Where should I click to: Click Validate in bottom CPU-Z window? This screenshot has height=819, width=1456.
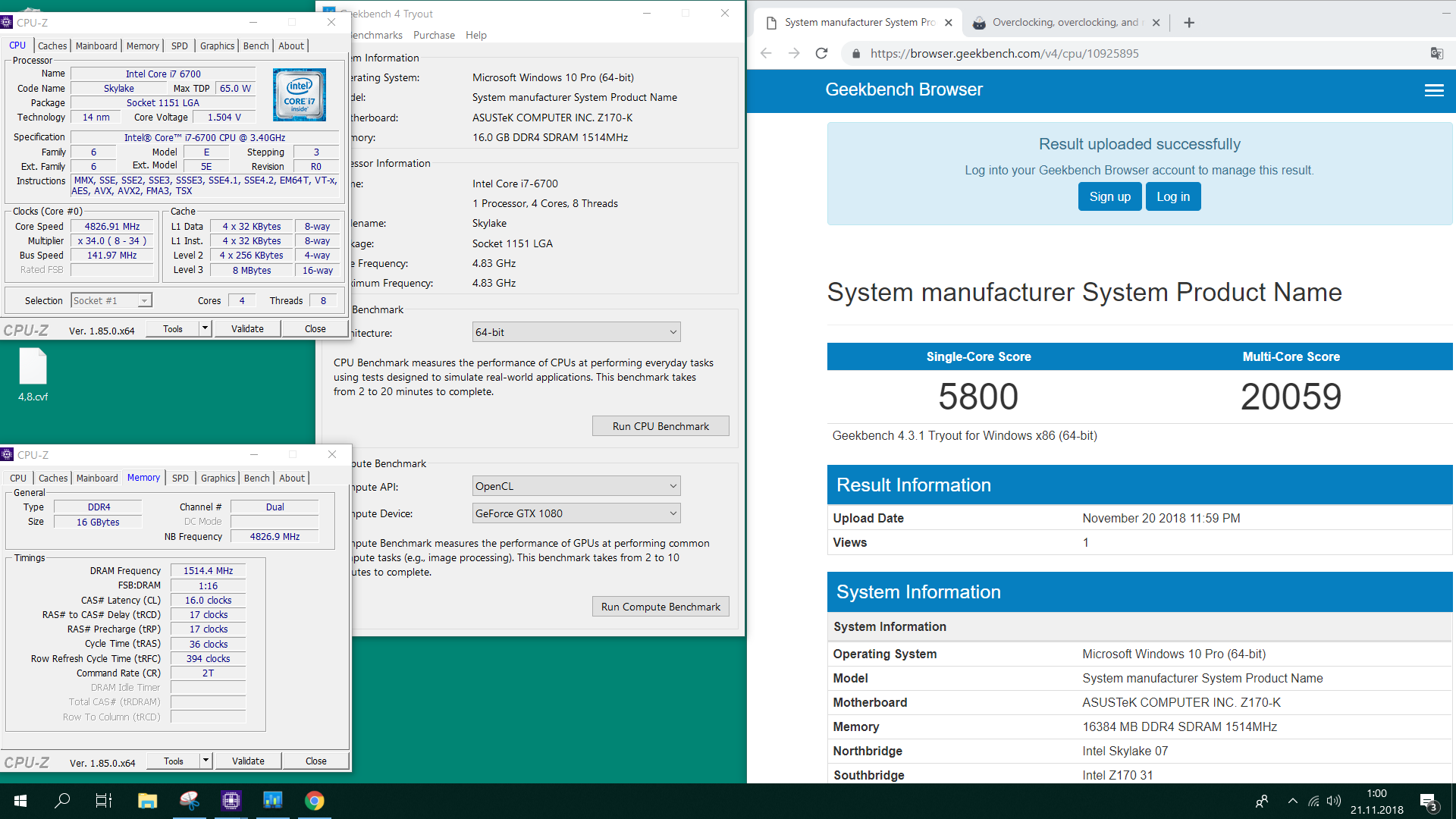click(x=248, y=761)
